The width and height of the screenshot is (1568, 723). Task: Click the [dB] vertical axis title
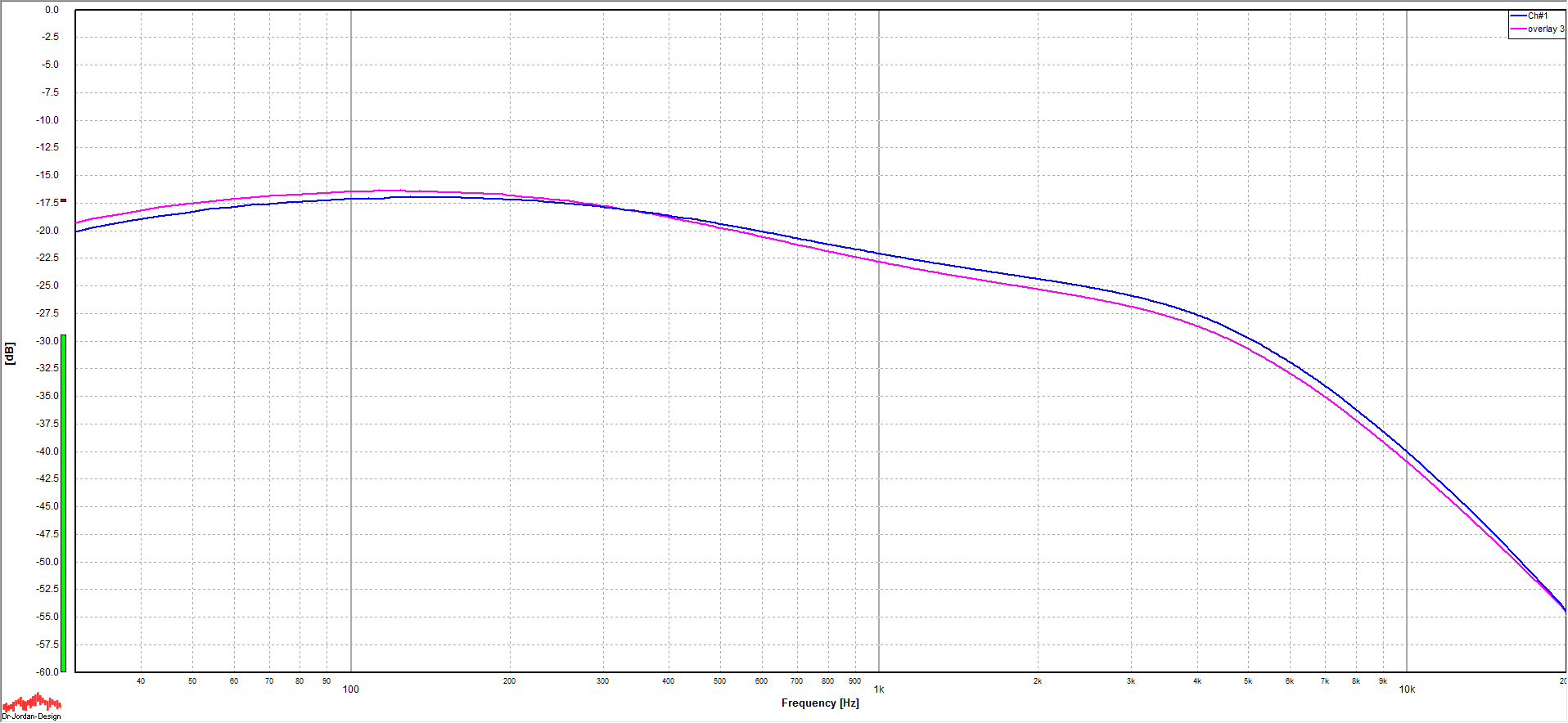click(x=10, y=353)
